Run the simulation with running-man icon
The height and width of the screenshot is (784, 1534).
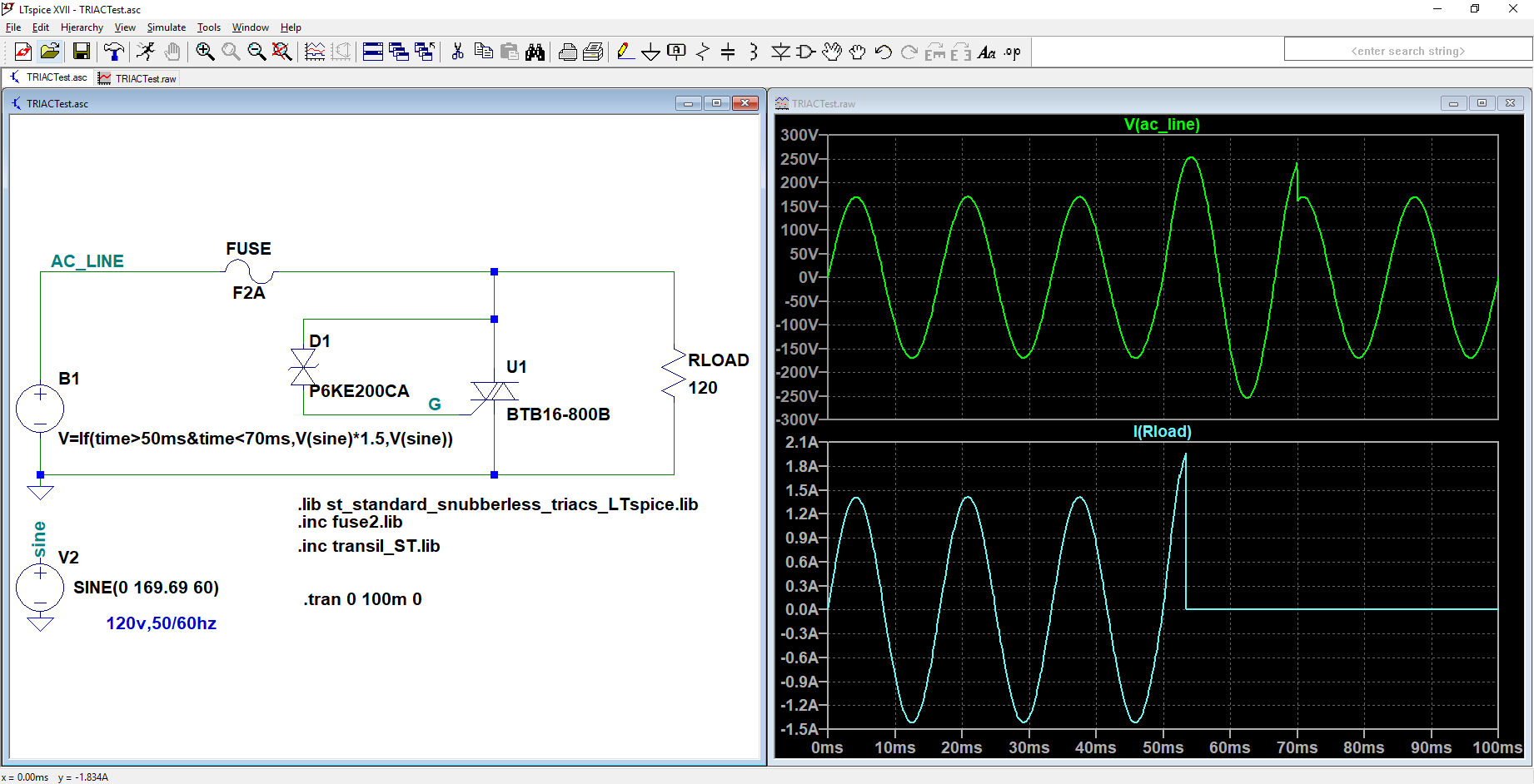coord(146,52)
